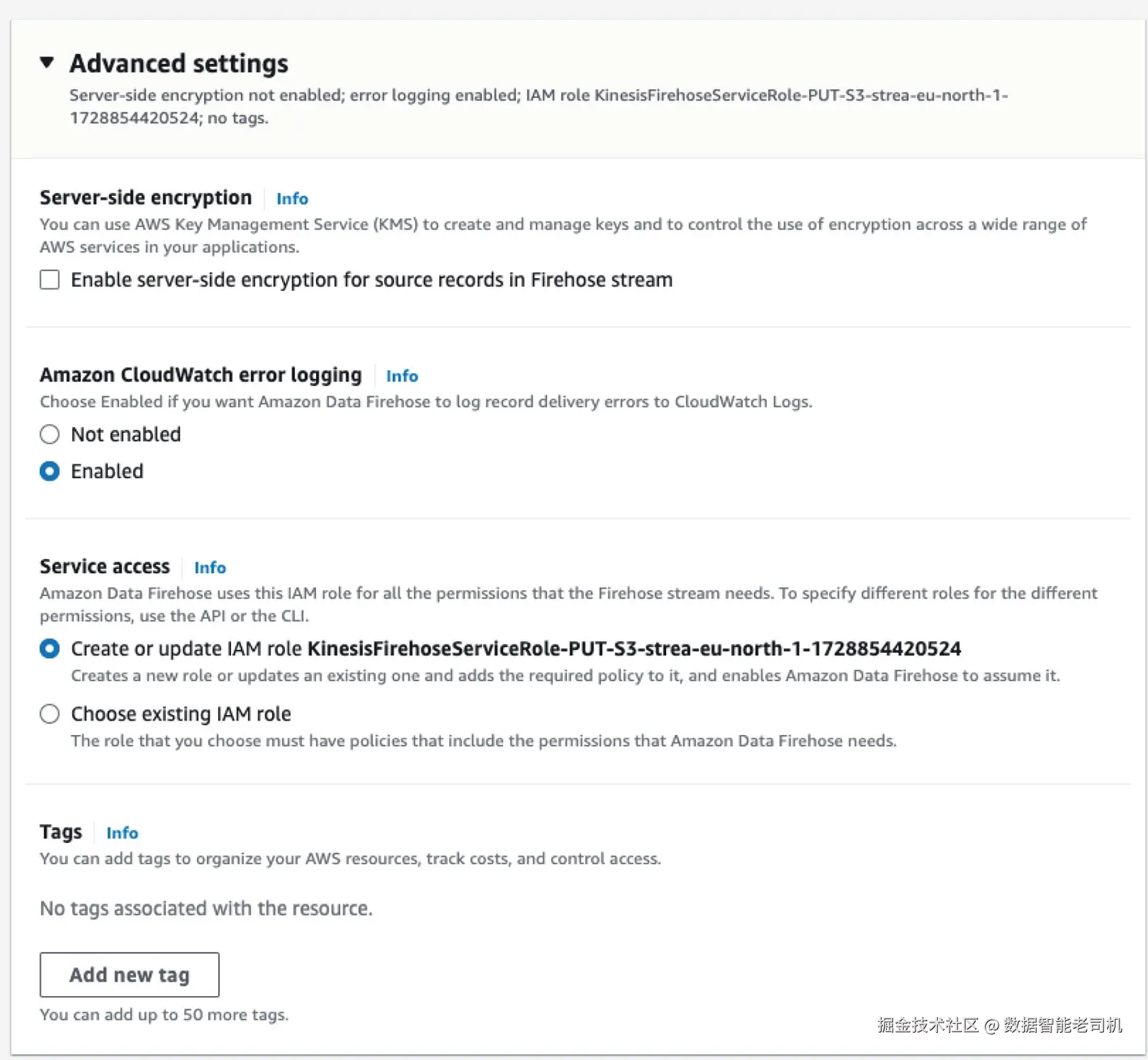The image size is (1148, 1060).
Task: Collapse the Advanced settings triangle
Action: tap(47, 63)
